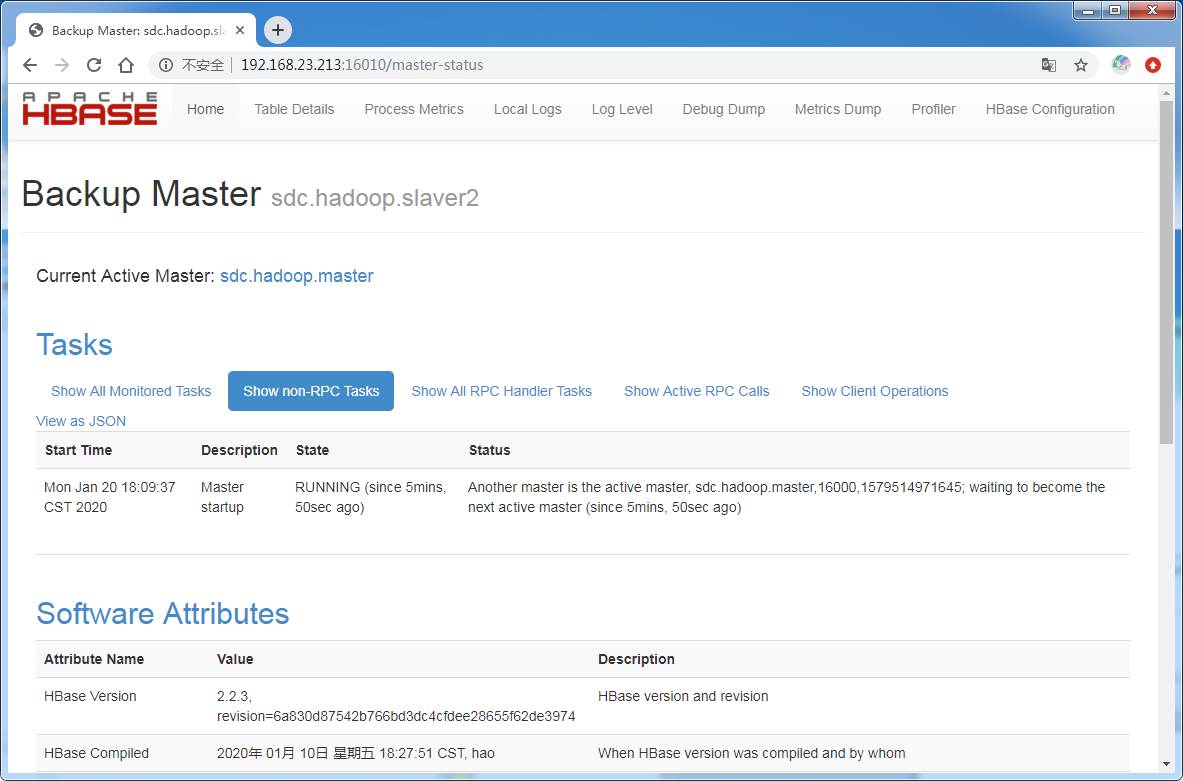Screen dimensions: 1183x781
Task: Click the browser forward arrow
Action: pyautogui.click(x=62, y=65)
